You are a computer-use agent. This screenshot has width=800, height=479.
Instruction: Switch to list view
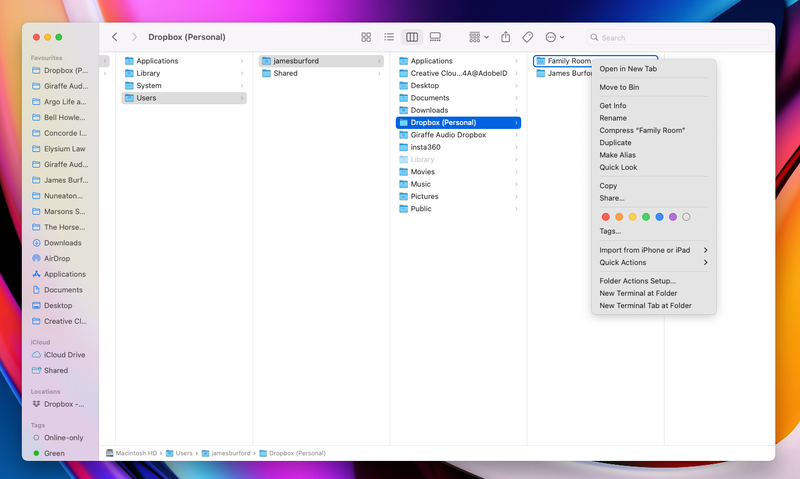pos(389,37)
